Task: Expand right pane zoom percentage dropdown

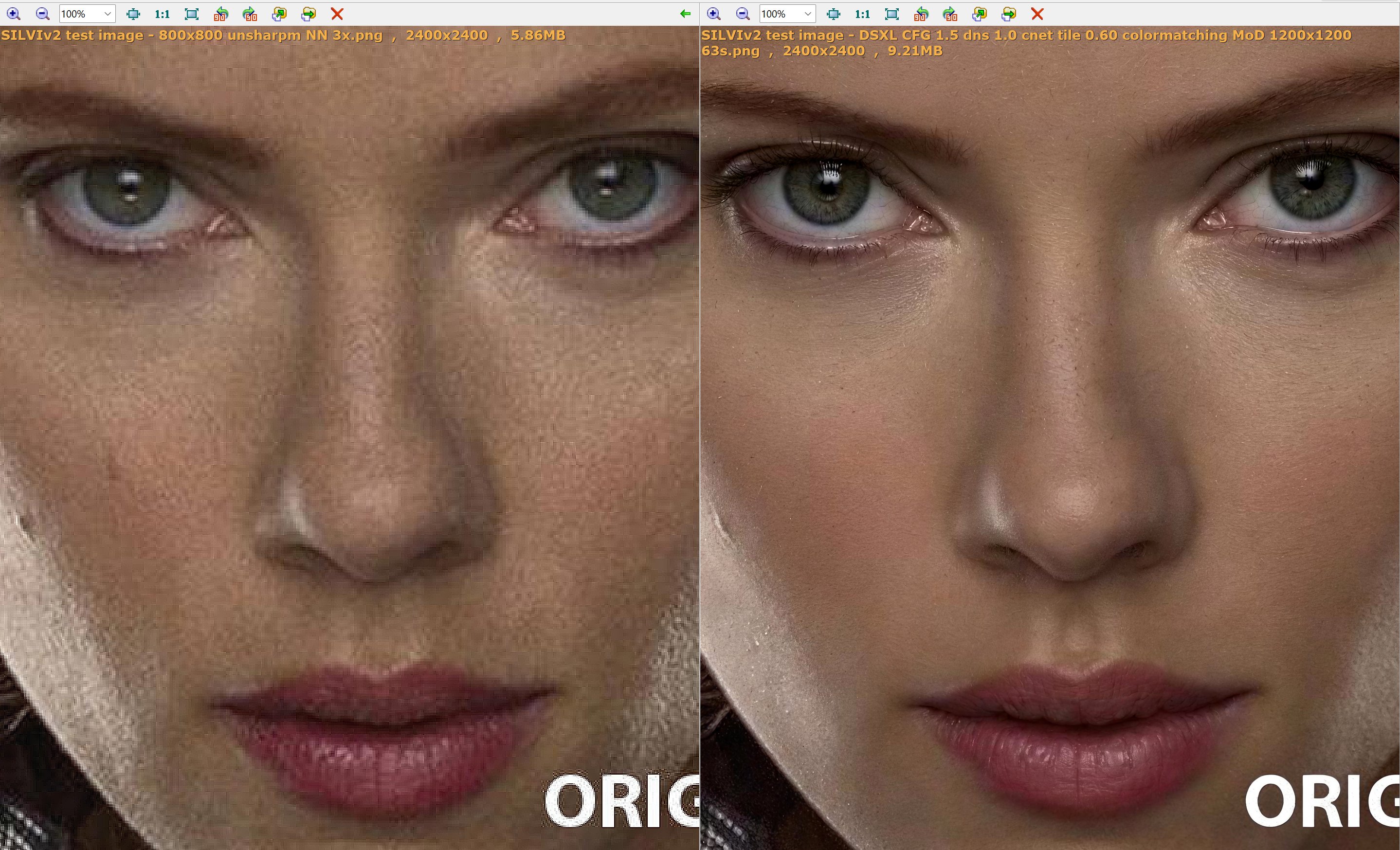Action: pos(807,14)
